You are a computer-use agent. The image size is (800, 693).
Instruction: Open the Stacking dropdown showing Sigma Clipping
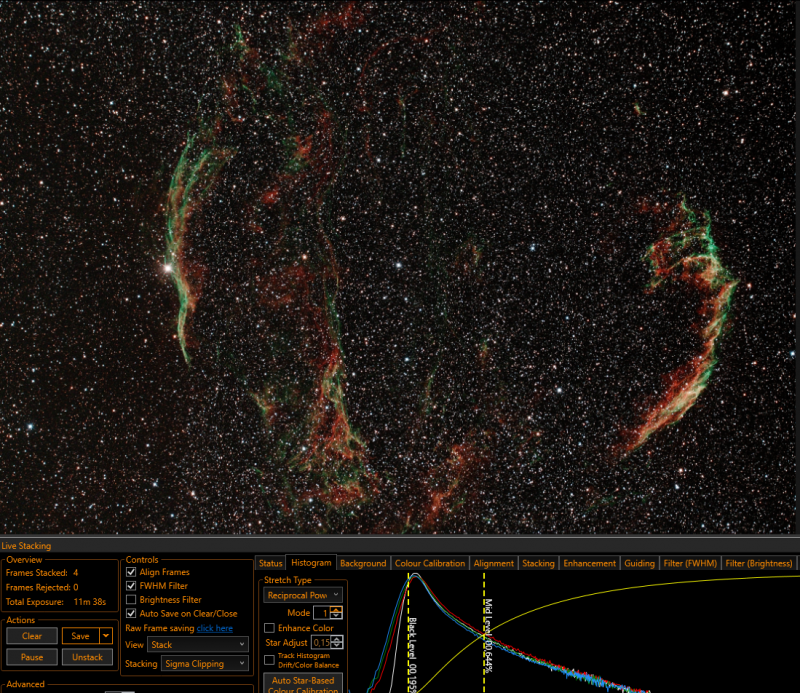pos(205,663)
